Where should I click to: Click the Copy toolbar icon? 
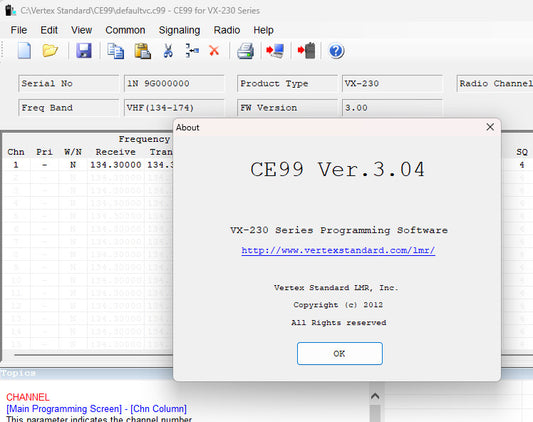click(x=116, y=51)
